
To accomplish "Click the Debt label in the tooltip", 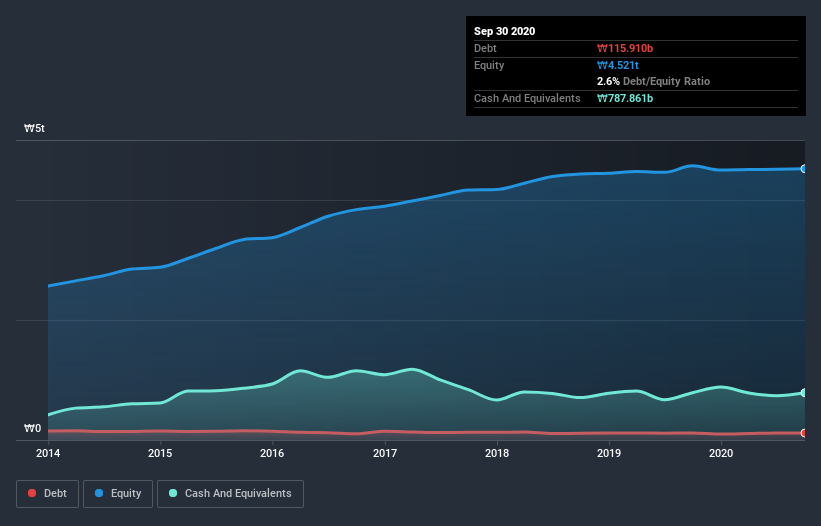I will click(x=485, y=48).
